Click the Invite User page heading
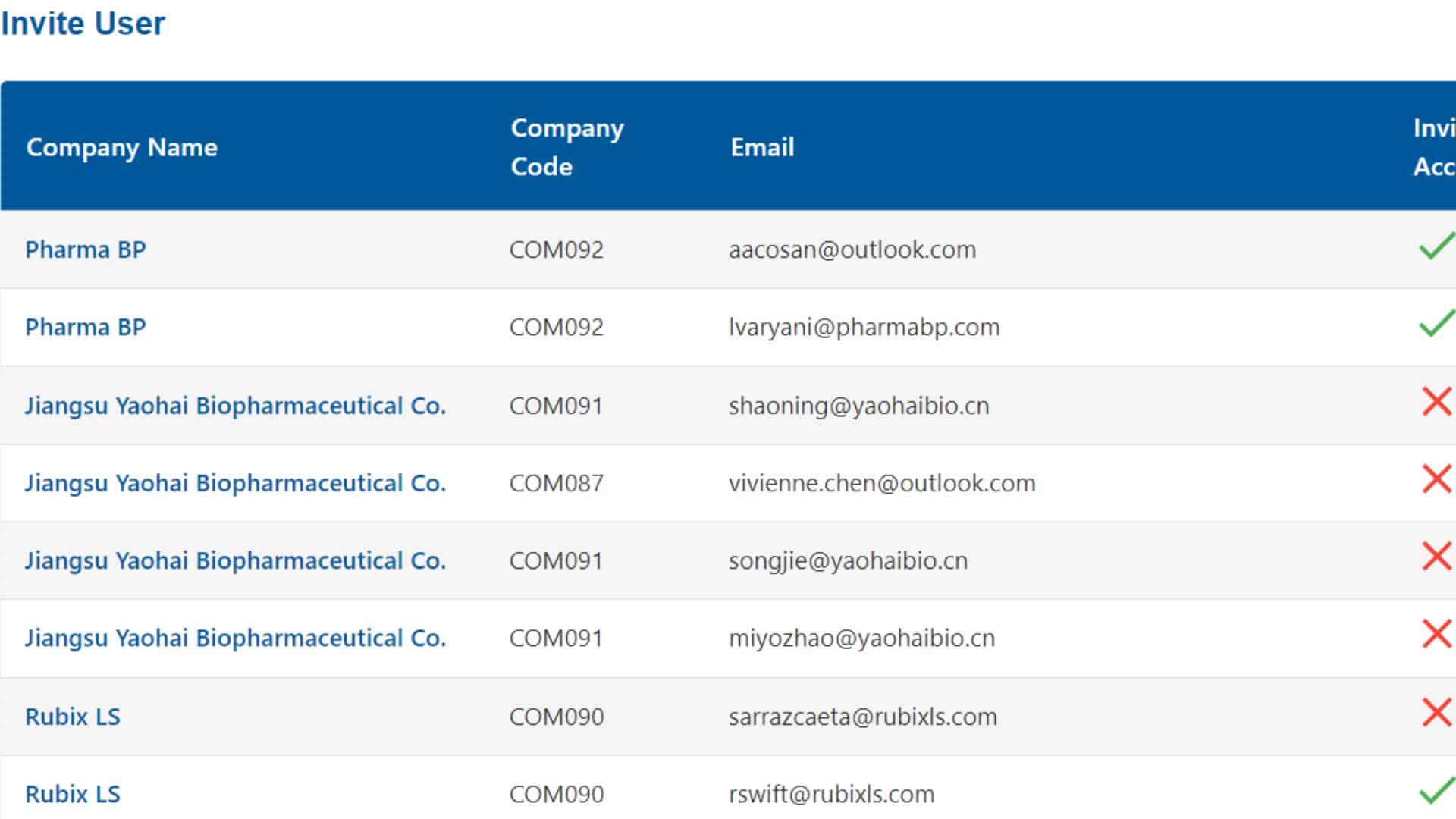 point(83,24)
